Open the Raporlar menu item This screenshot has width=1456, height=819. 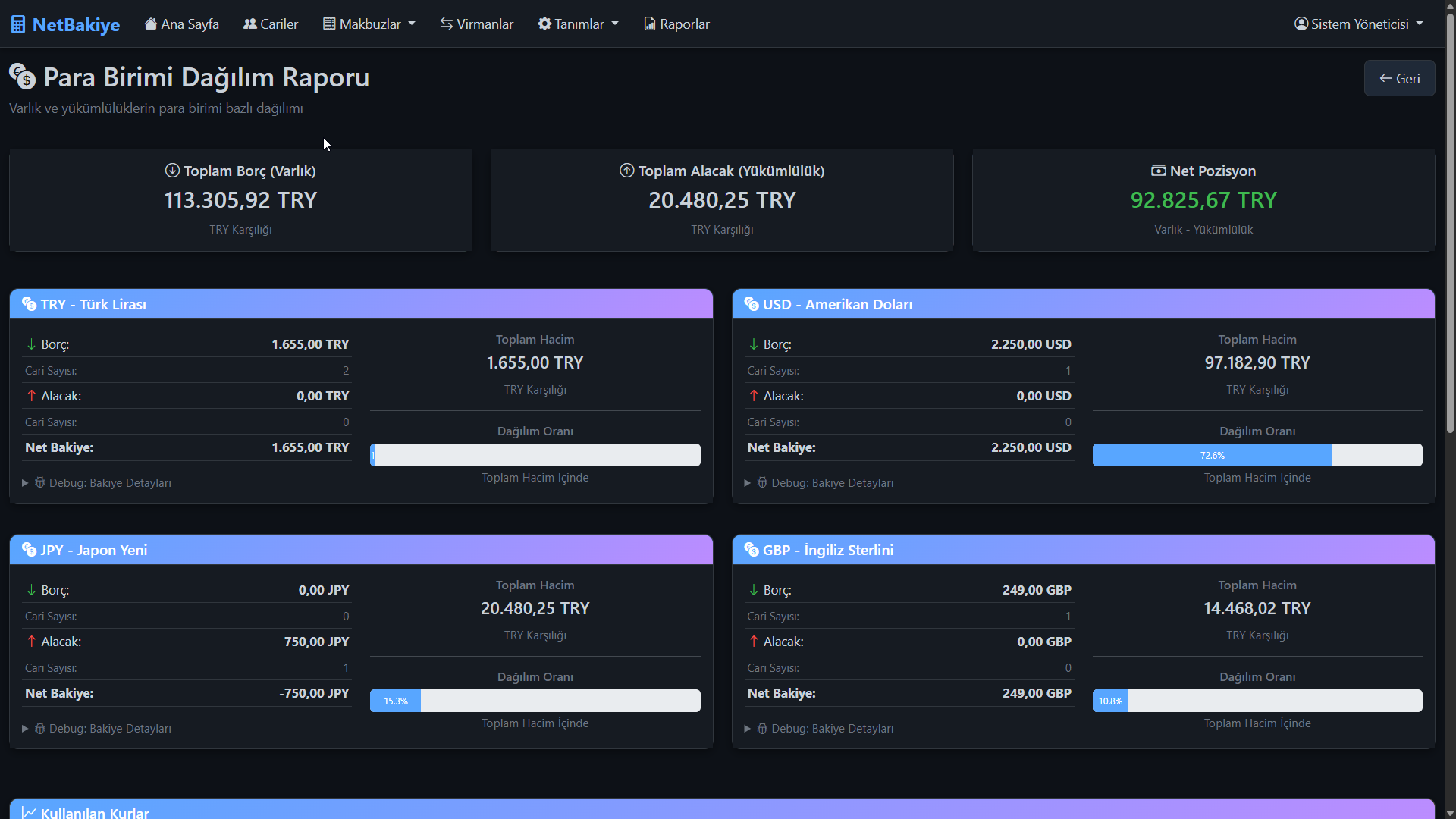tap(684, 24)
